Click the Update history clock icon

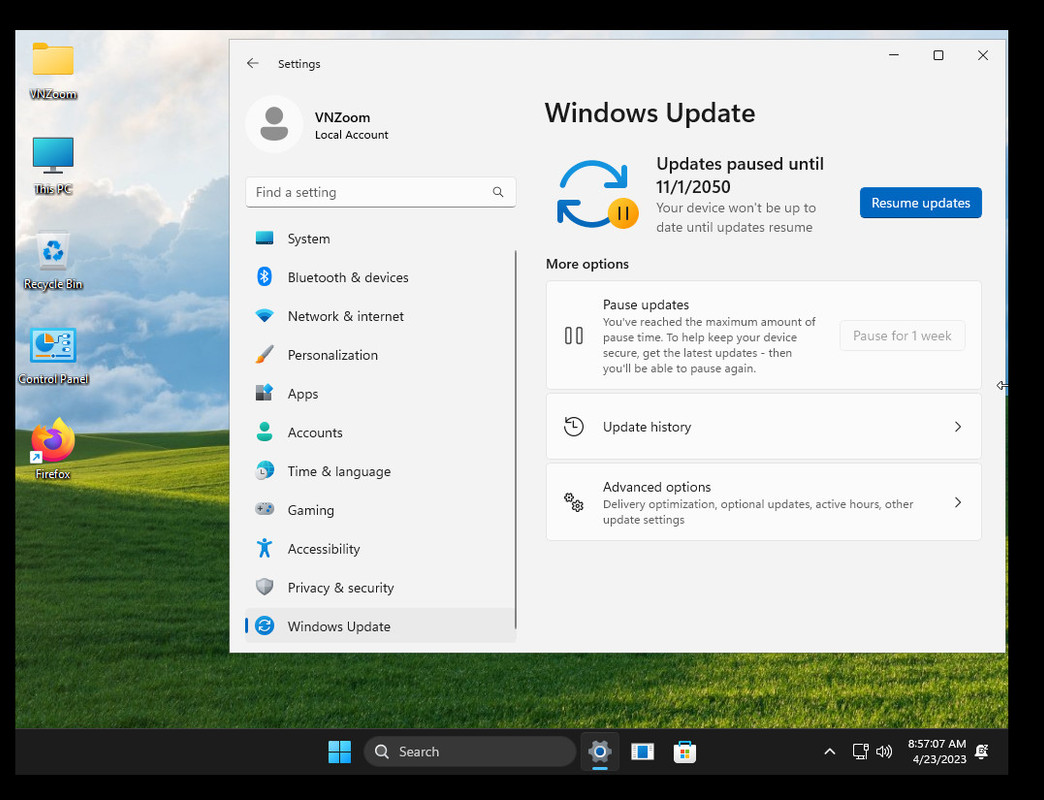pyautogui.click(x=573, y=427)
